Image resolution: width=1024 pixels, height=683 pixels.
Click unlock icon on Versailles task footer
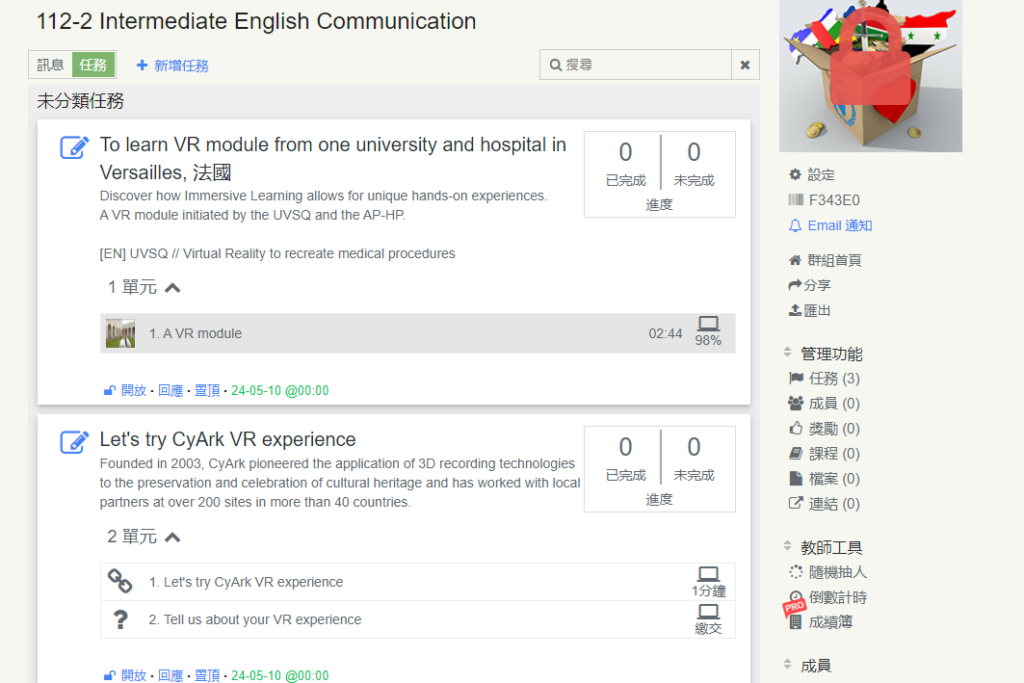pos(110,390)
